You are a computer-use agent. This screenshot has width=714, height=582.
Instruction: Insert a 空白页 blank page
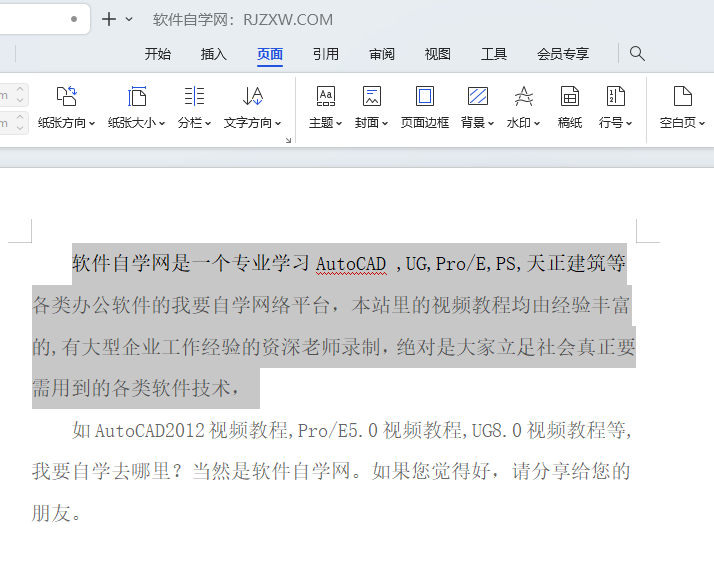682,96
